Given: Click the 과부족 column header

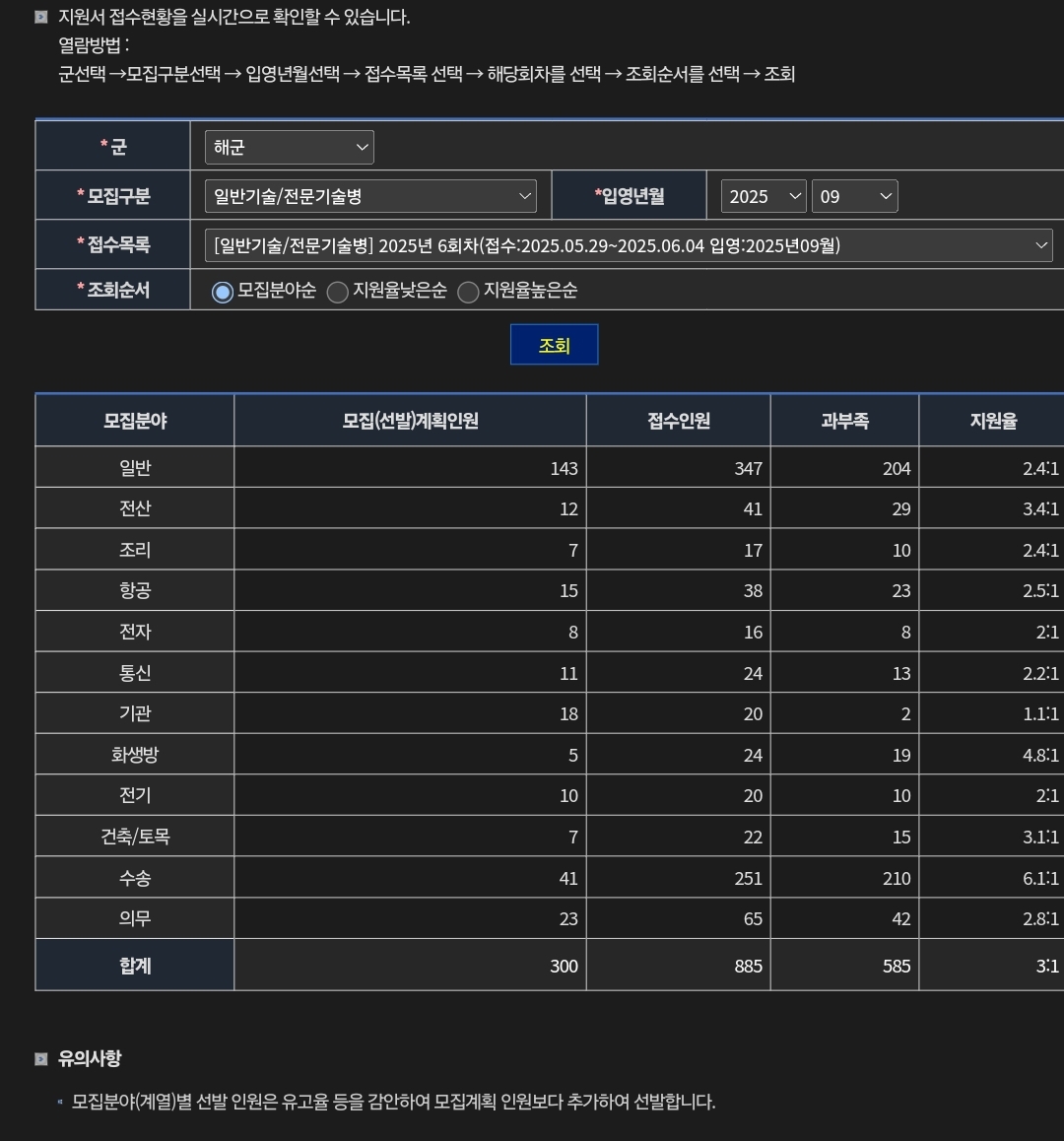Looking at the screenshot, I should click(x=844, y=421).
